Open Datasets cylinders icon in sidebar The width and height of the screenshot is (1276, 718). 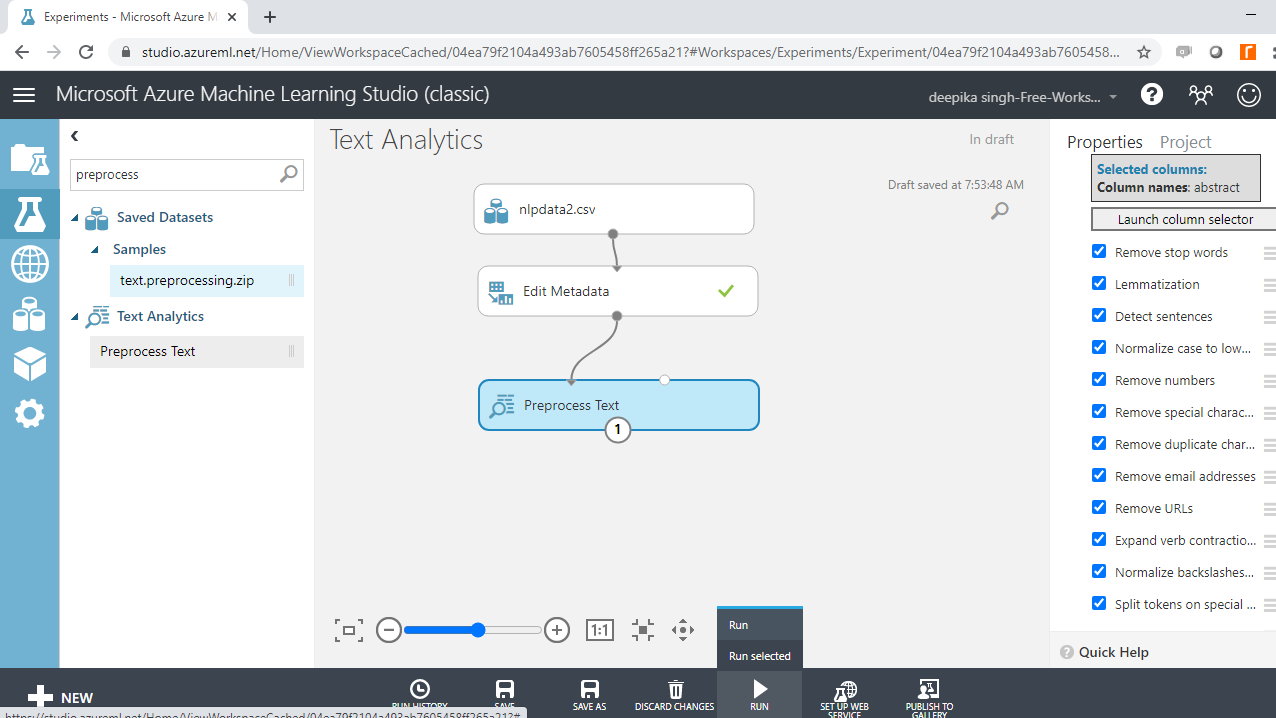(x=29, y=315)
